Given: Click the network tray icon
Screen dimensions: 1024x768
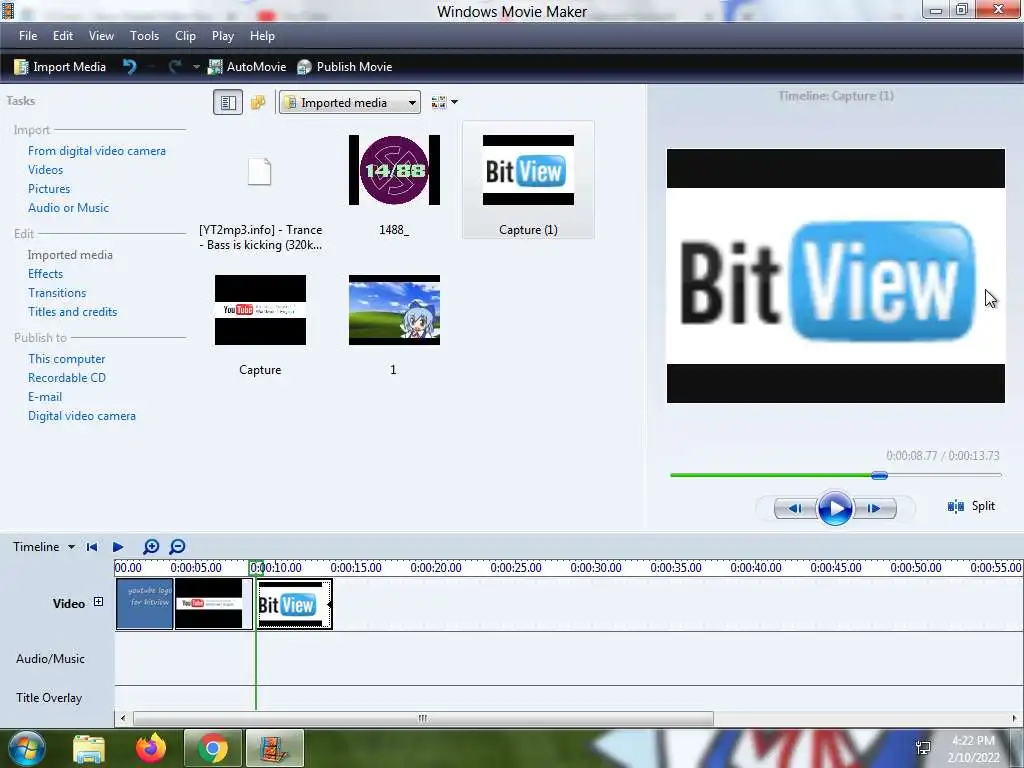Looking at the screenshot, I should (923, 748).
